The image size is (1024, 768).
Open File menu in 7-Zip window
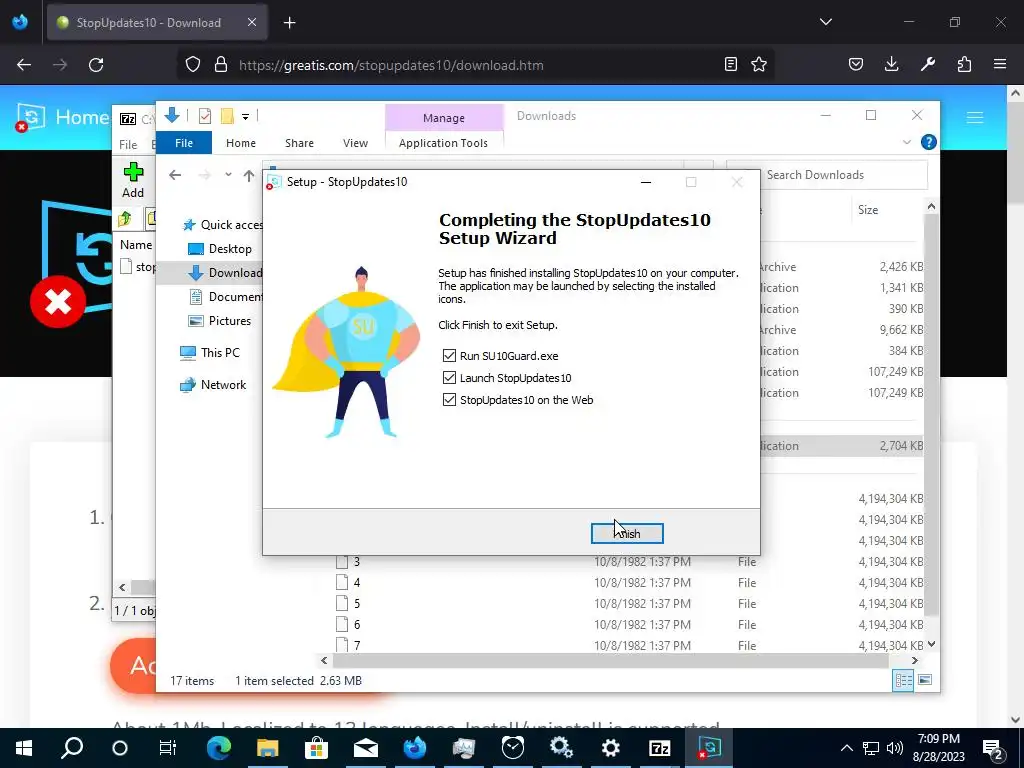[x=128, y=144]
